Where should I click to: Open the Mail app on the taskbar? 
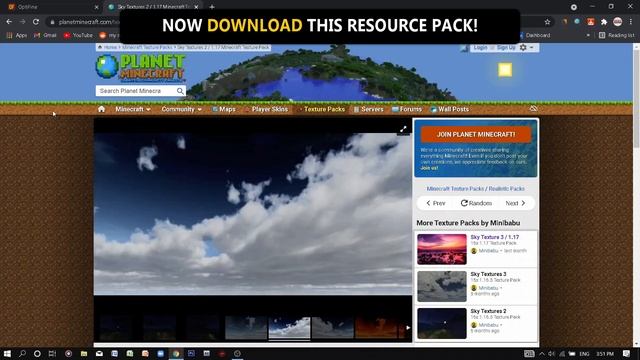99,353
